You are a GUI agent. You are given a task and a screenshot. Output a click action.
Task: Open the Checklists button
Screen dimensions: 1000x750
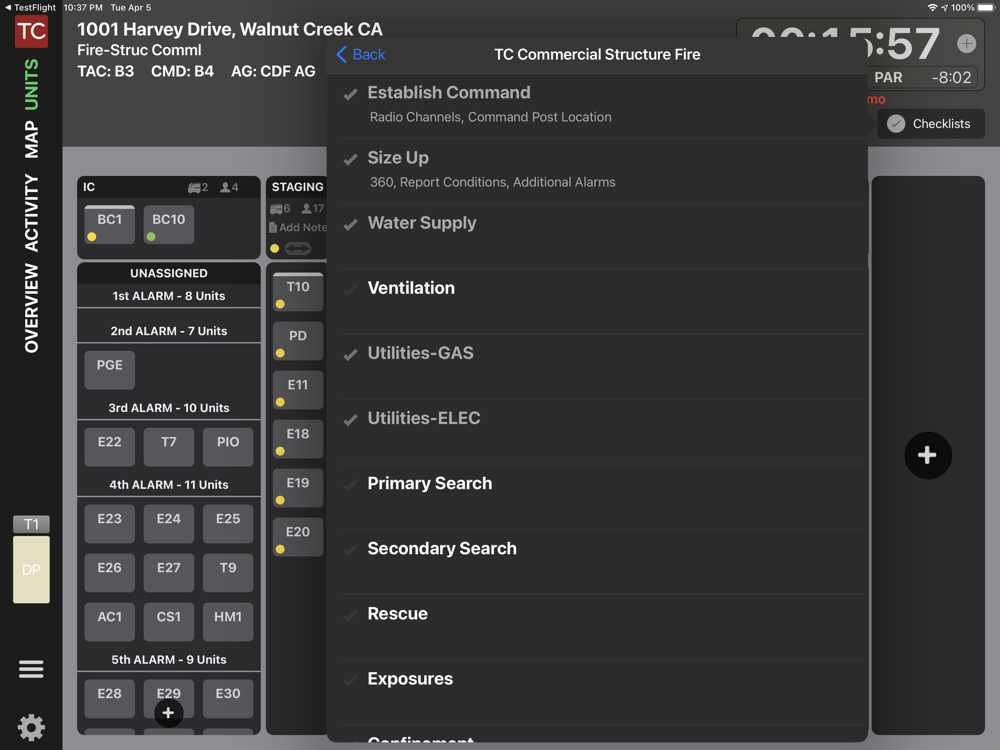pyautogui.click(x=930, y=124)
